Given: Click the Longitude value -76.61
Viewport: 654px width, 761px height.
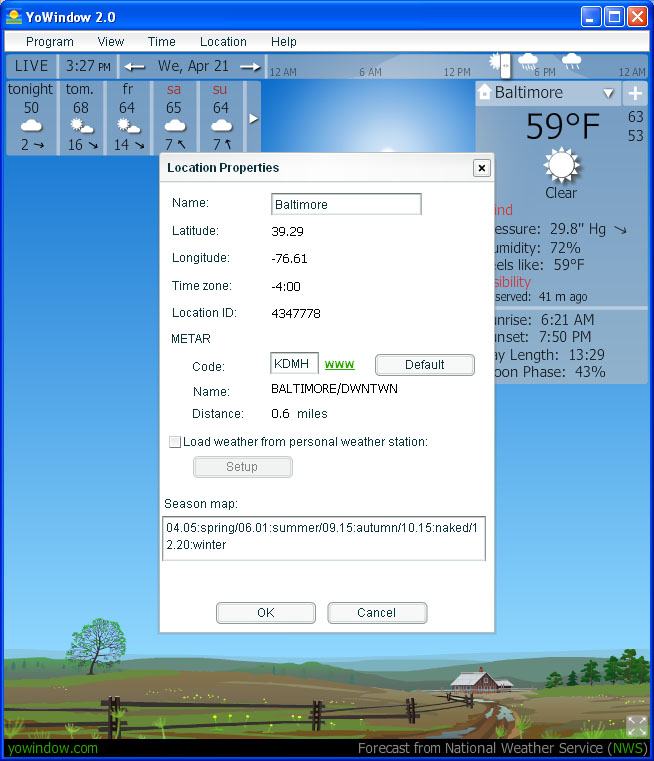Looking at the screenshot, I should [289, 259].
